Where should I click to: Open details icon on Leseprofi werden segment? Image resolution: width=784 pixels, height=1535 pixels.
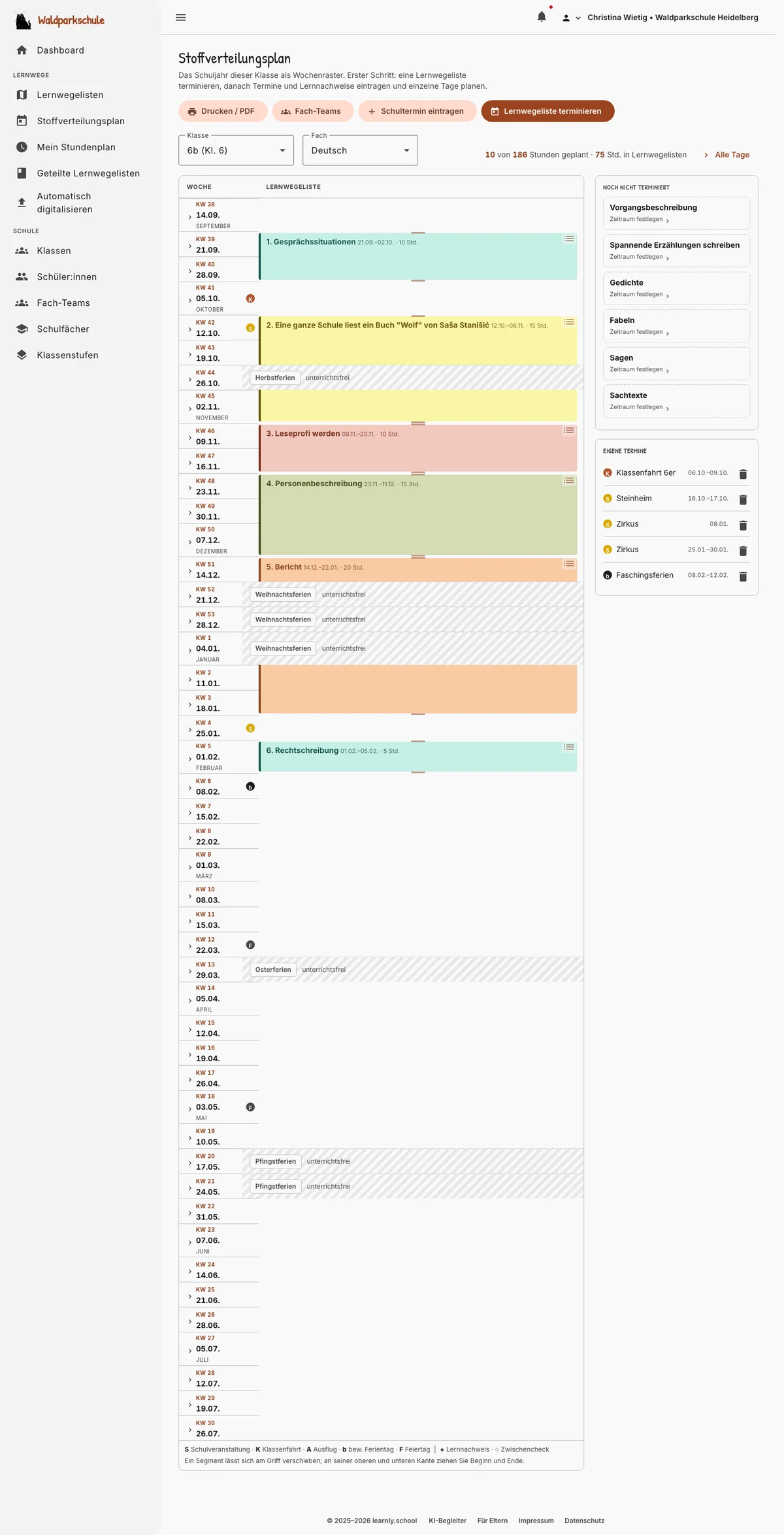pos(569,431)
